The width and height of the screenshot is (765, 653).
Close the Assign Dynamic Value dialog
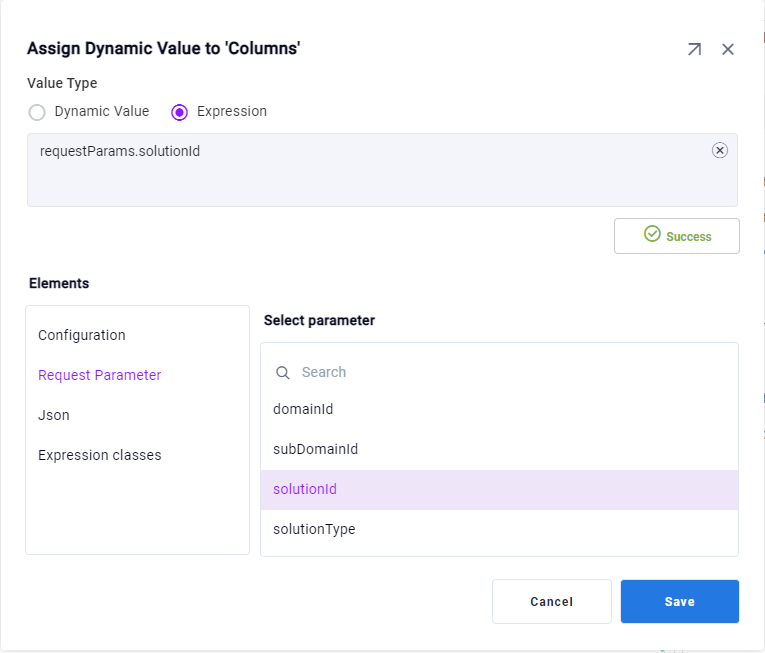click(728, 49)
